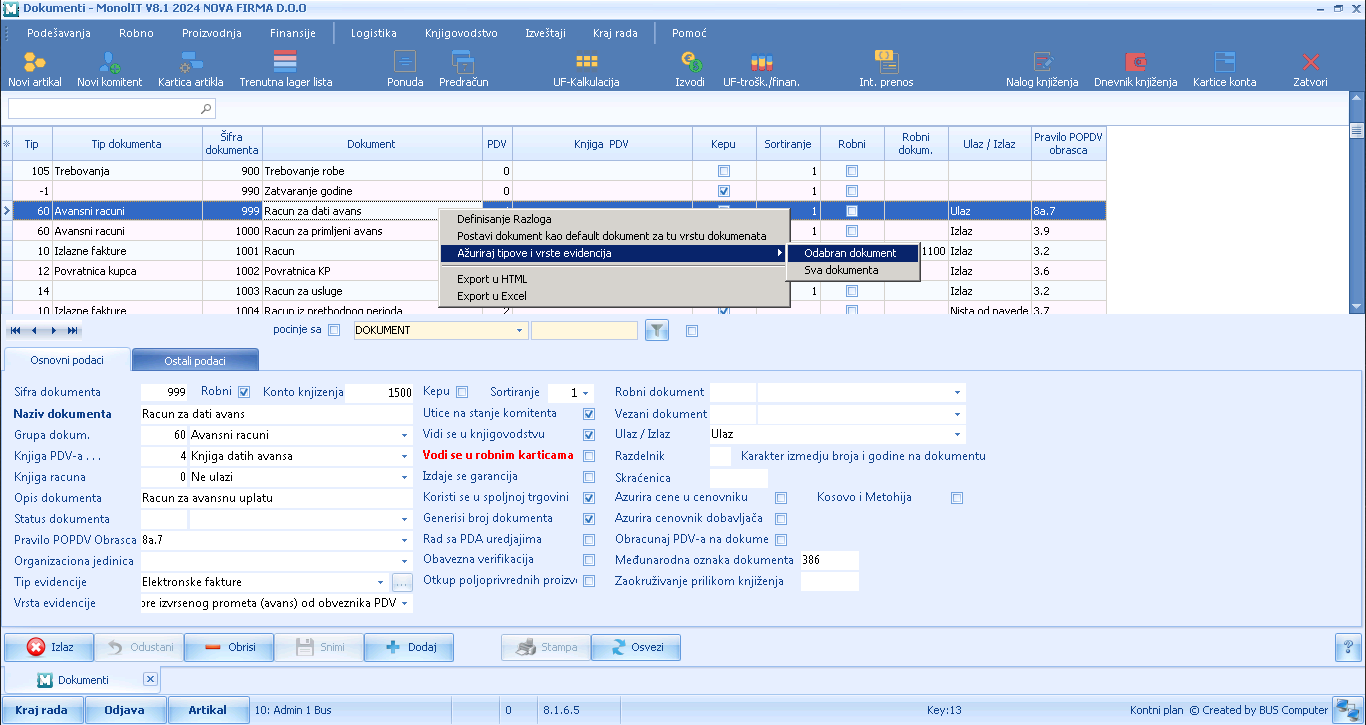Go to previous record in navigator
This screenshot has width=1366, height=725.
click(34, 330)
